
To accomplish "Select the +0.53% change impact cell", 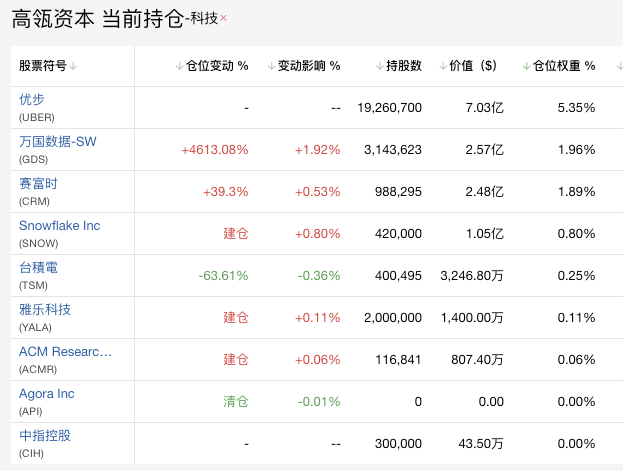I will (x=317, y=192).
